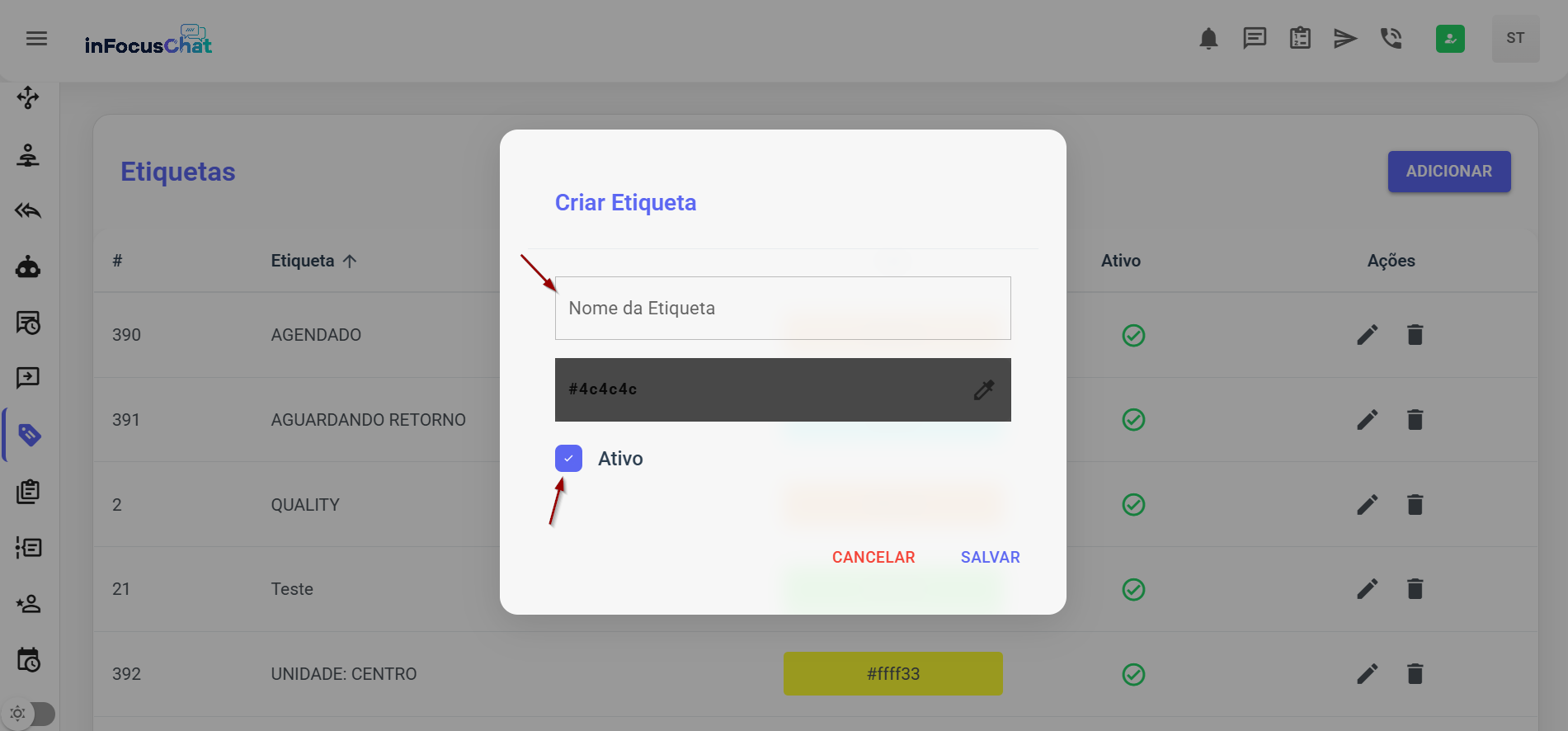1568x731 pixels.
Task: Open the hamburger menu to expand sidebar
Action: click(36, 39)
